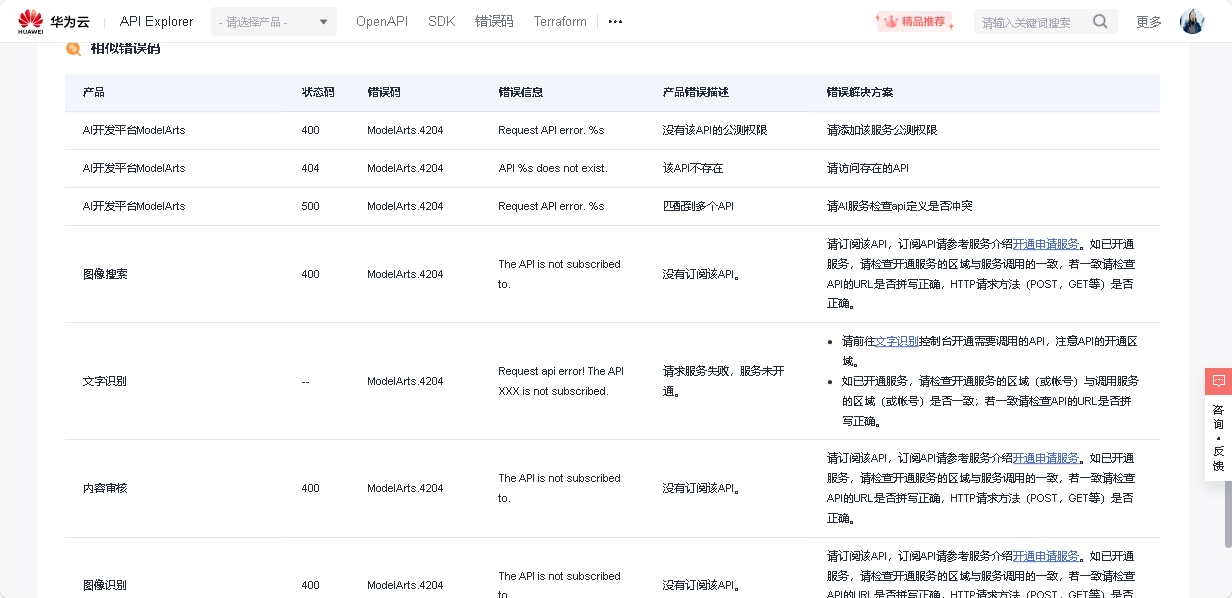Open the 咨询·反馈 side panel text
Viewport: 1232px width, 598px height.
tap(1218, 438)
